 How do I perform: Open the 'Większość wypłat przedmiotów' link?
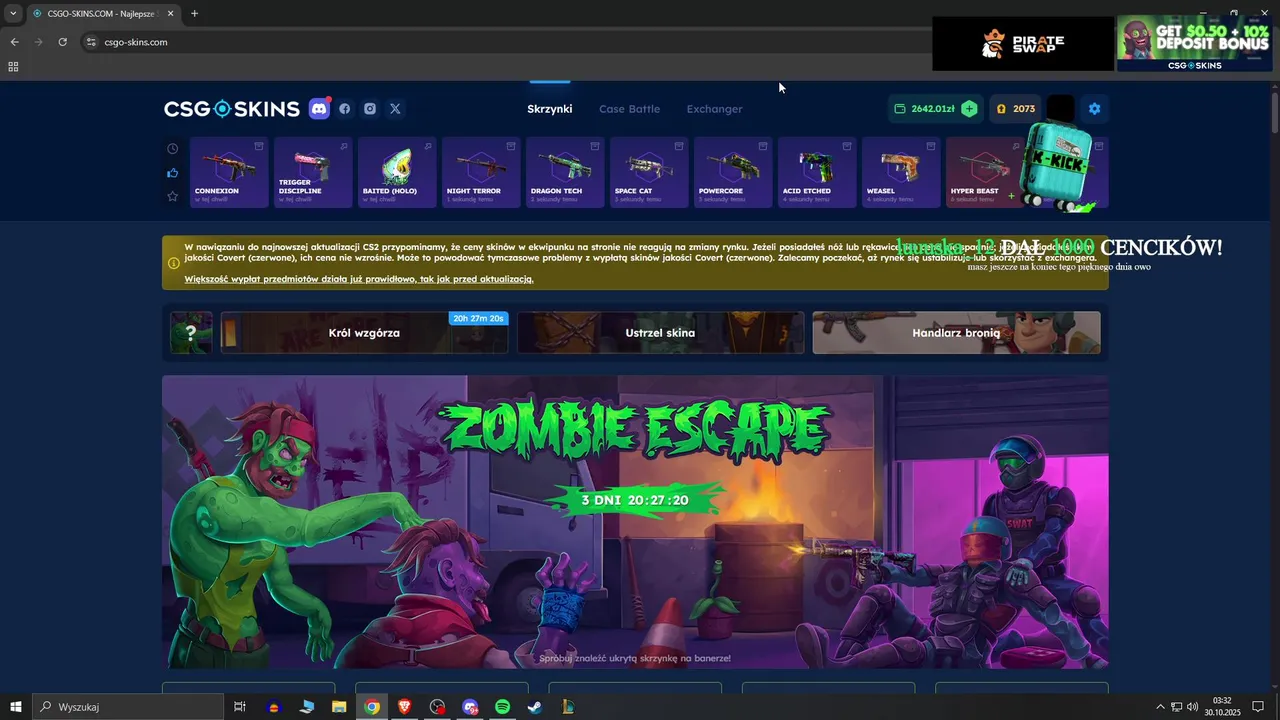click(x=359, y=279)
